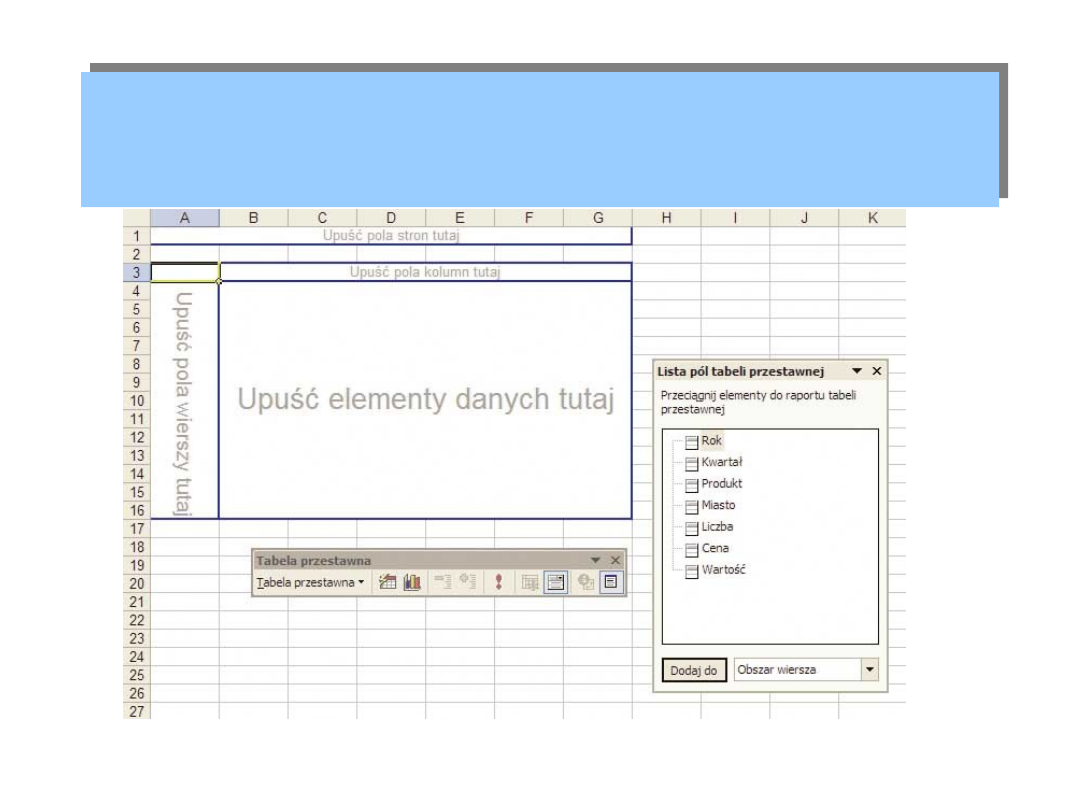1080x810 pixels.
Task: Open the field list panel options arrow
Action: [x=857, y=371]
